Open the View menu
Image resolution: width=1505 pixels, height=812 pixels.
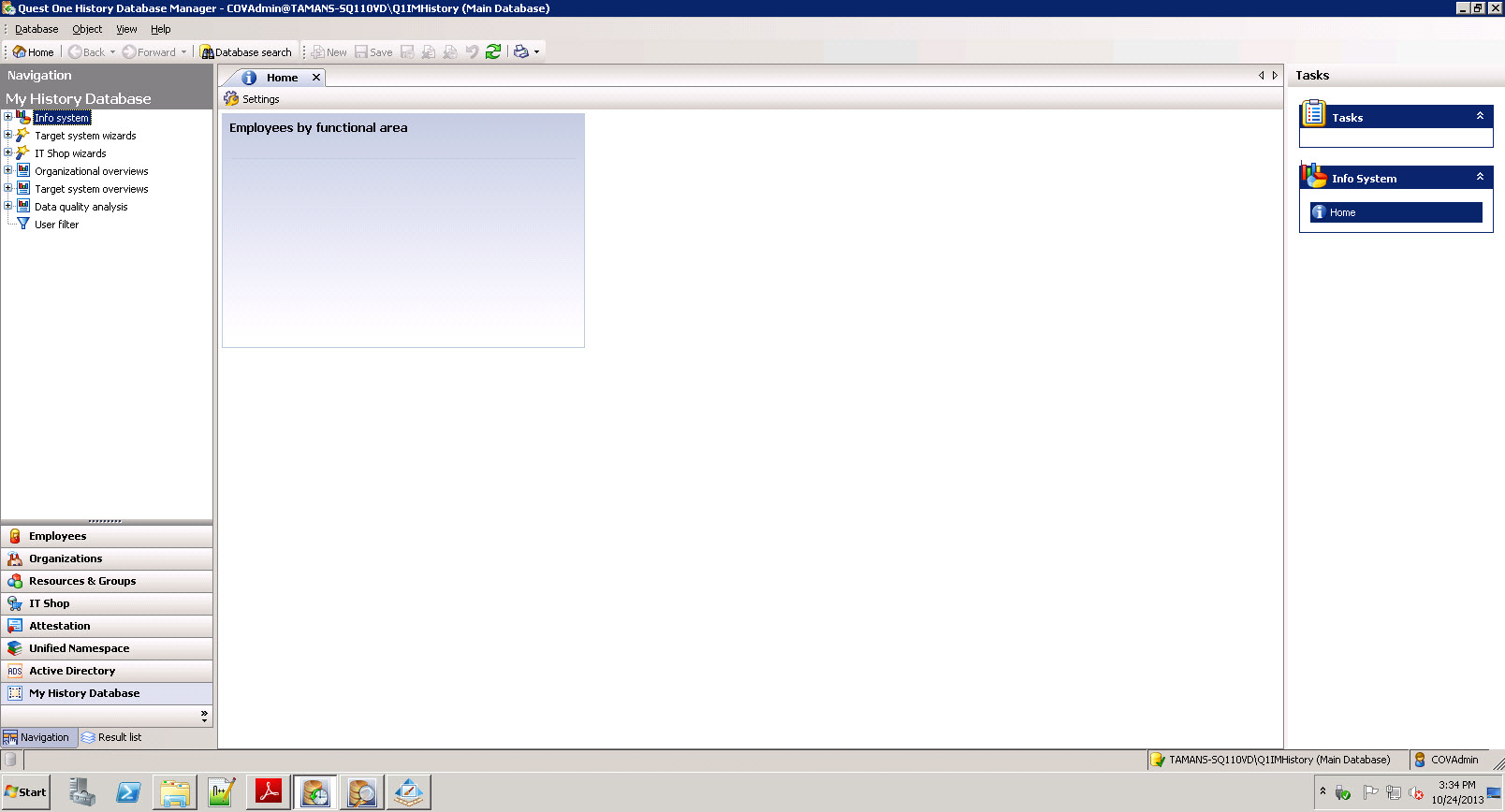tap(126, 29)
